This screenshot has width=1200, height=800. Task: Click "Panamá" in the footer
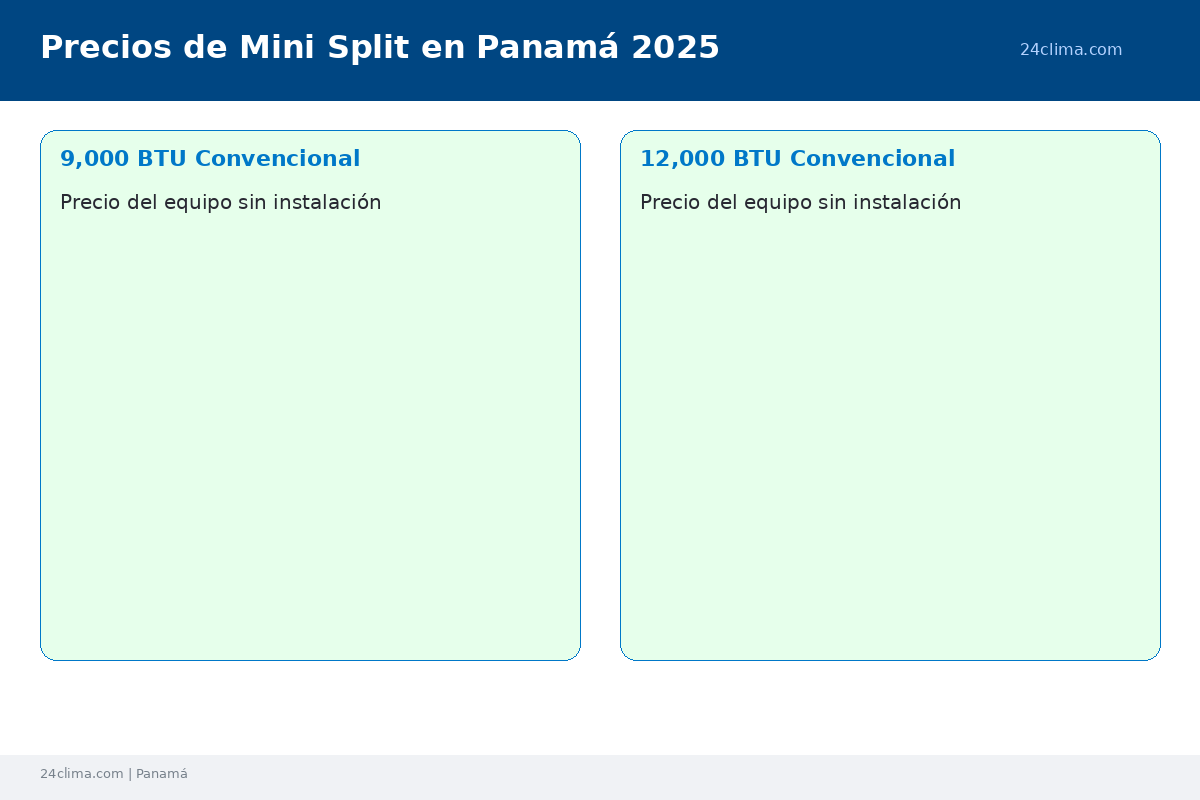[162, 774]
